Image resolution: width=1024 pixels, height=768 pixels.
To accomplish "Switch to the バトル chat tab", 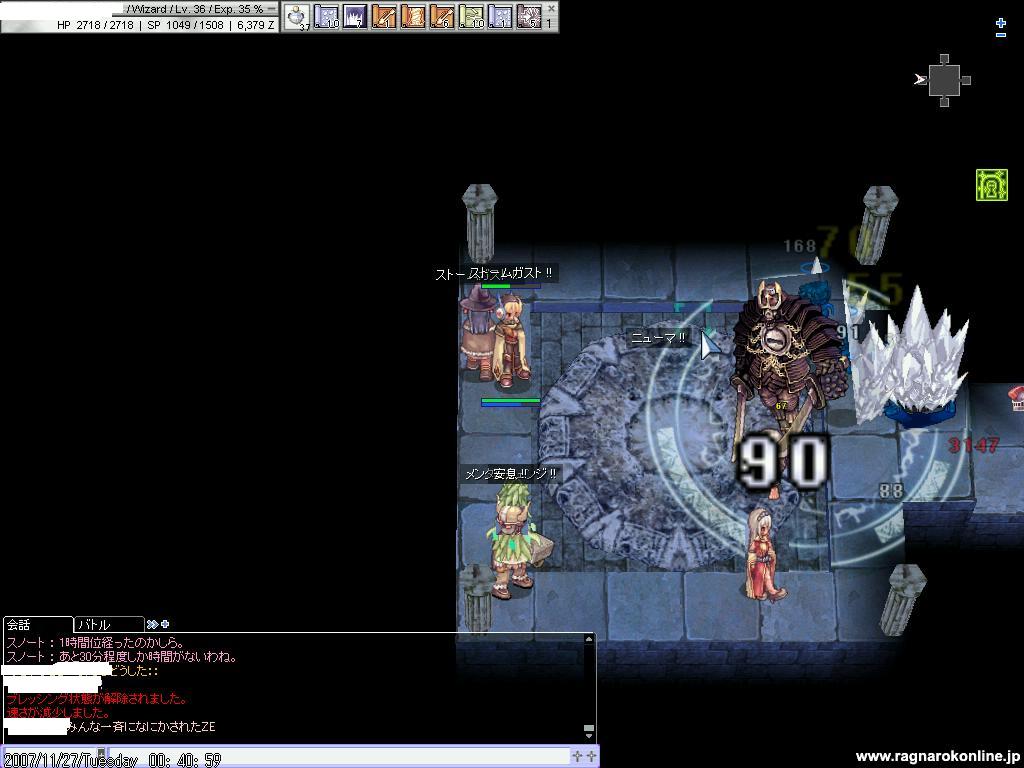I will click(108, 624).
